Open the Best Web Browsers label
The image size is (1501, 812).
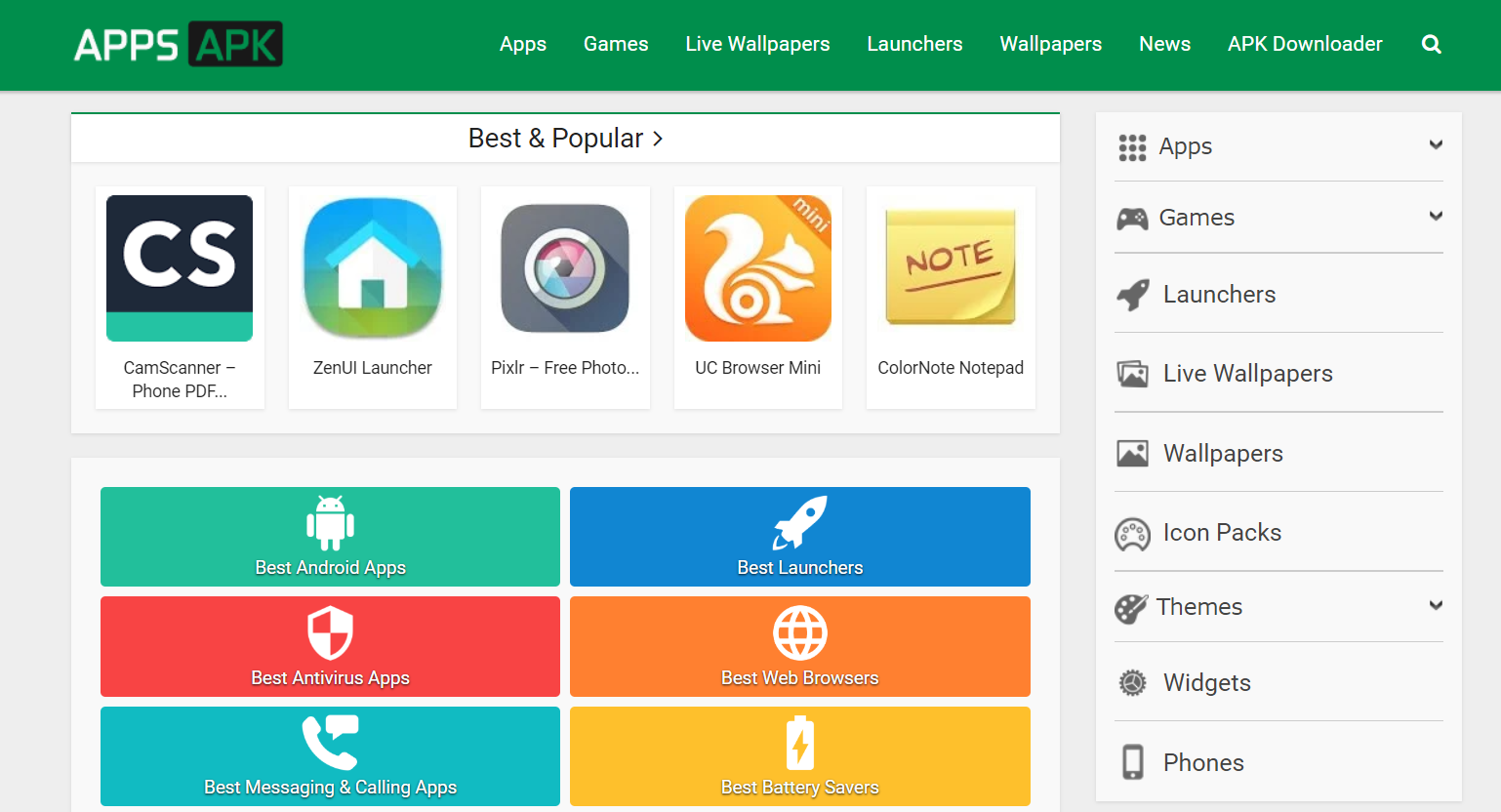point(800,678)
